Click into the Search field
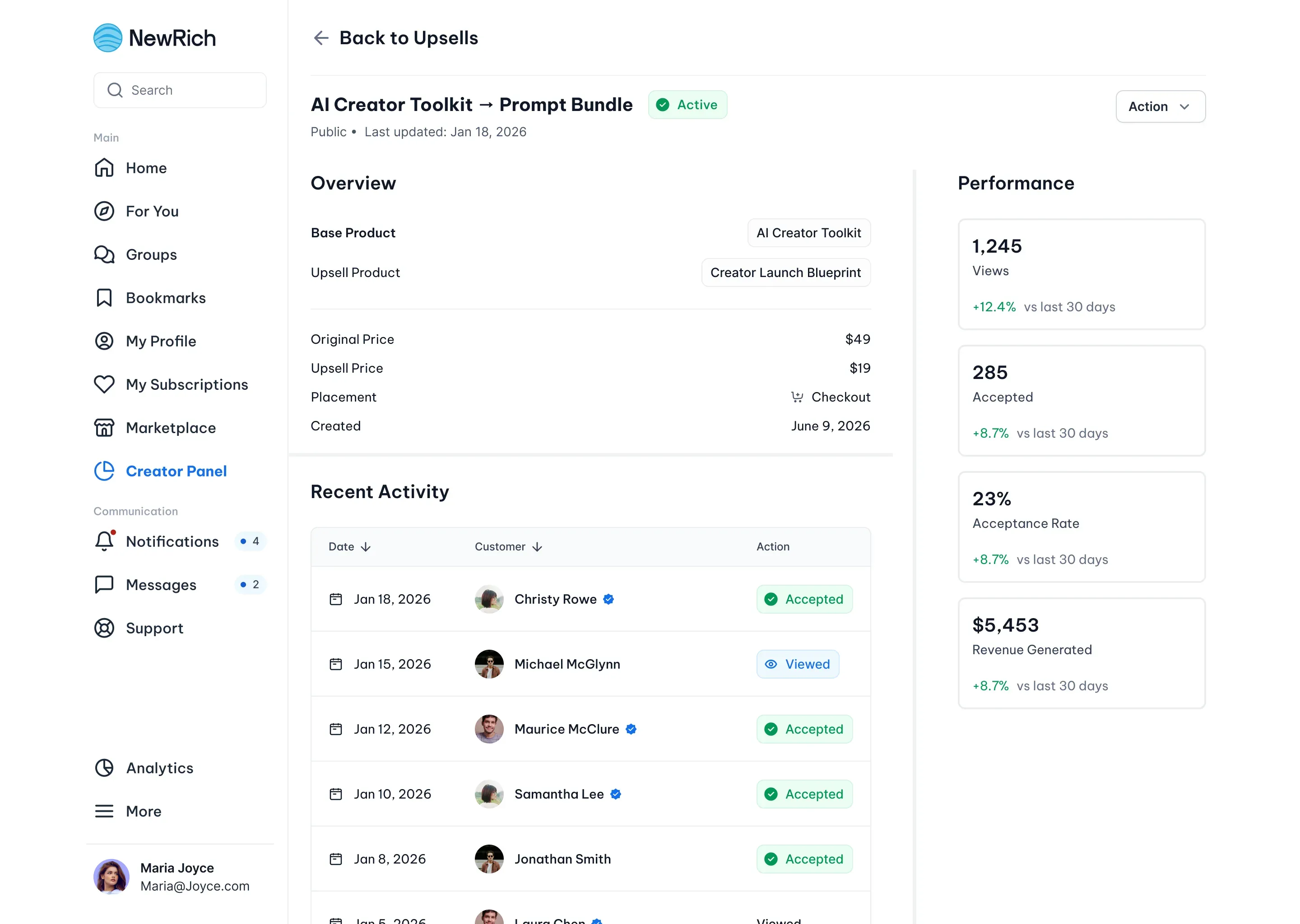Image resolution: width=1300 pixels, height=924 pixels. [180, 90]
